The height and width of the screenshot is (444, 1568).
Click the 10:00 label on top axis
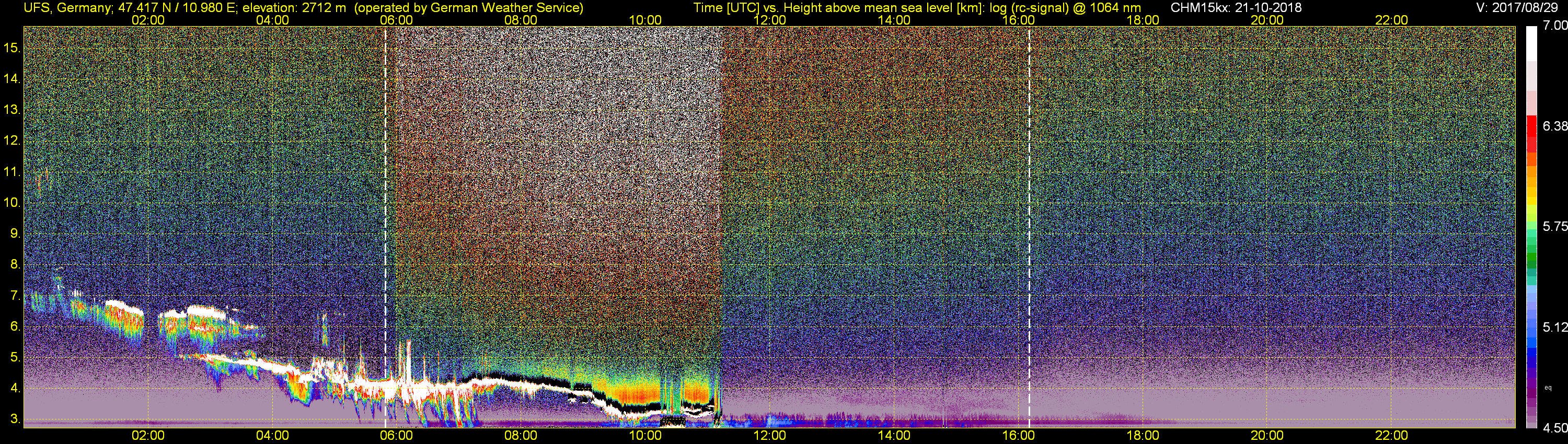point(645,20)
